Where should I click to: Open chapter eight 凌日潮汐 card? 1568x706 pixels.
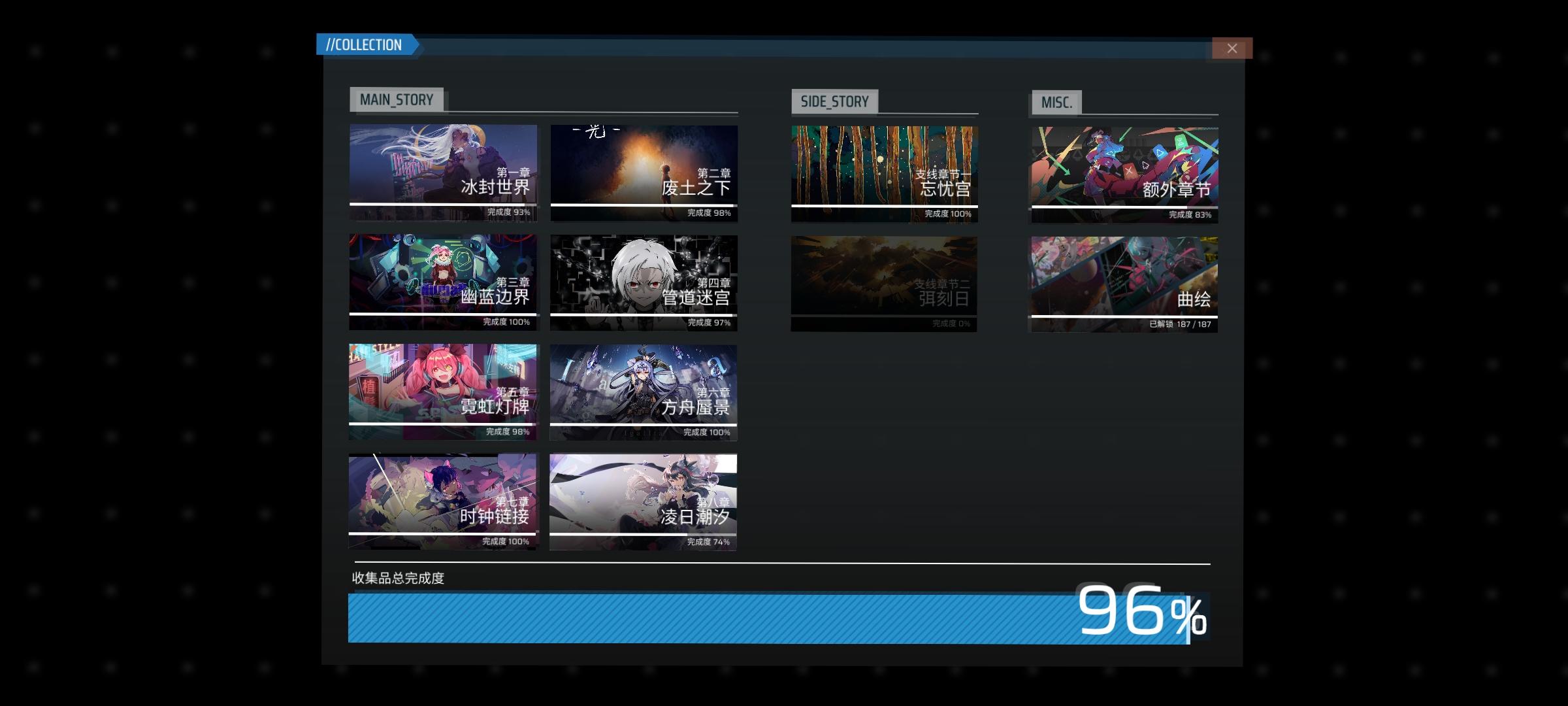[x=644, y=503]
